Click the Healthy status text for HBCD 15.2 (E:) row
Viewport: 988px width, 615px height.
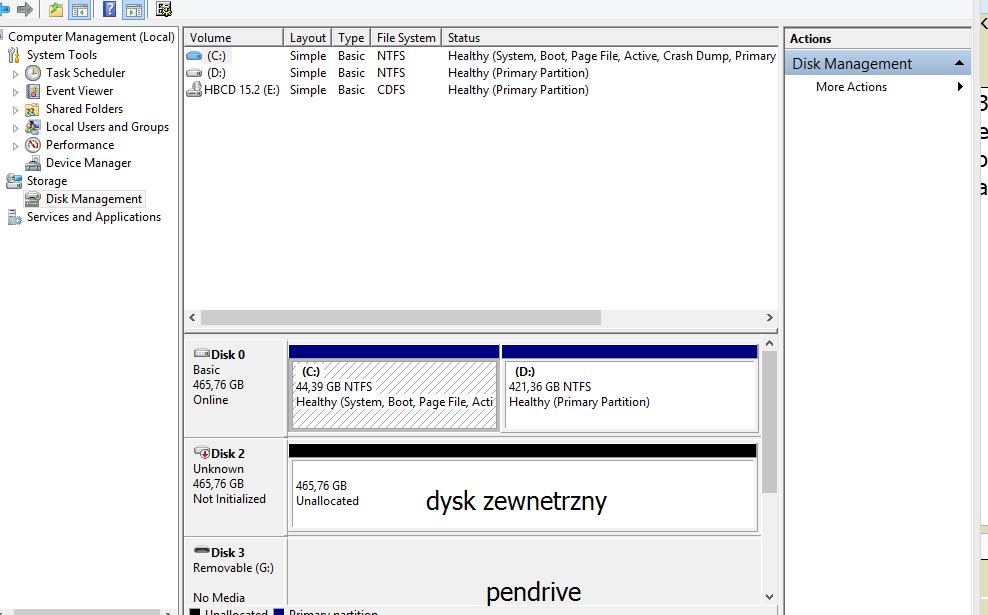pyautogui.click(x=518, y=90)
